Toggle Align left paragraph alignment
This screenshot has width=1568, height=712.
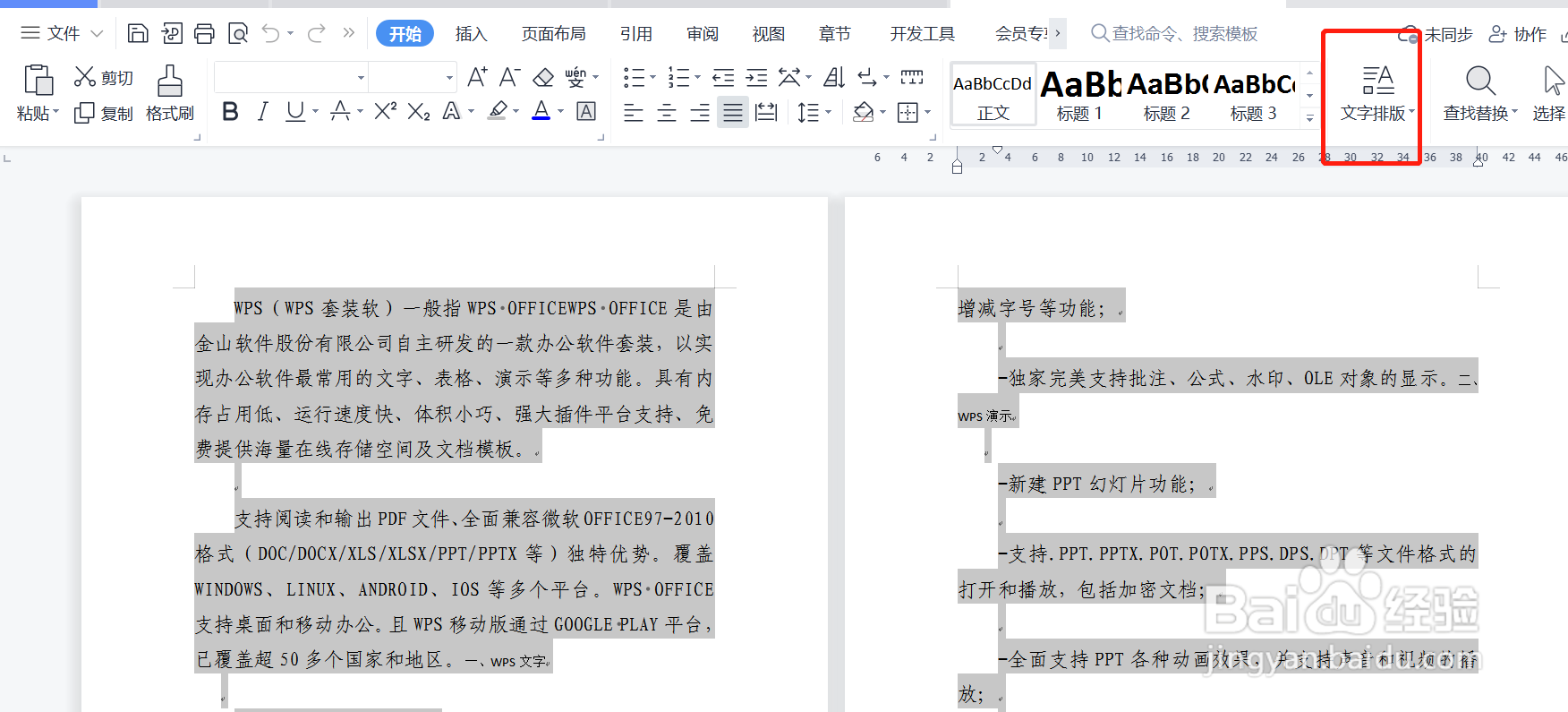[x=634, y=112]
